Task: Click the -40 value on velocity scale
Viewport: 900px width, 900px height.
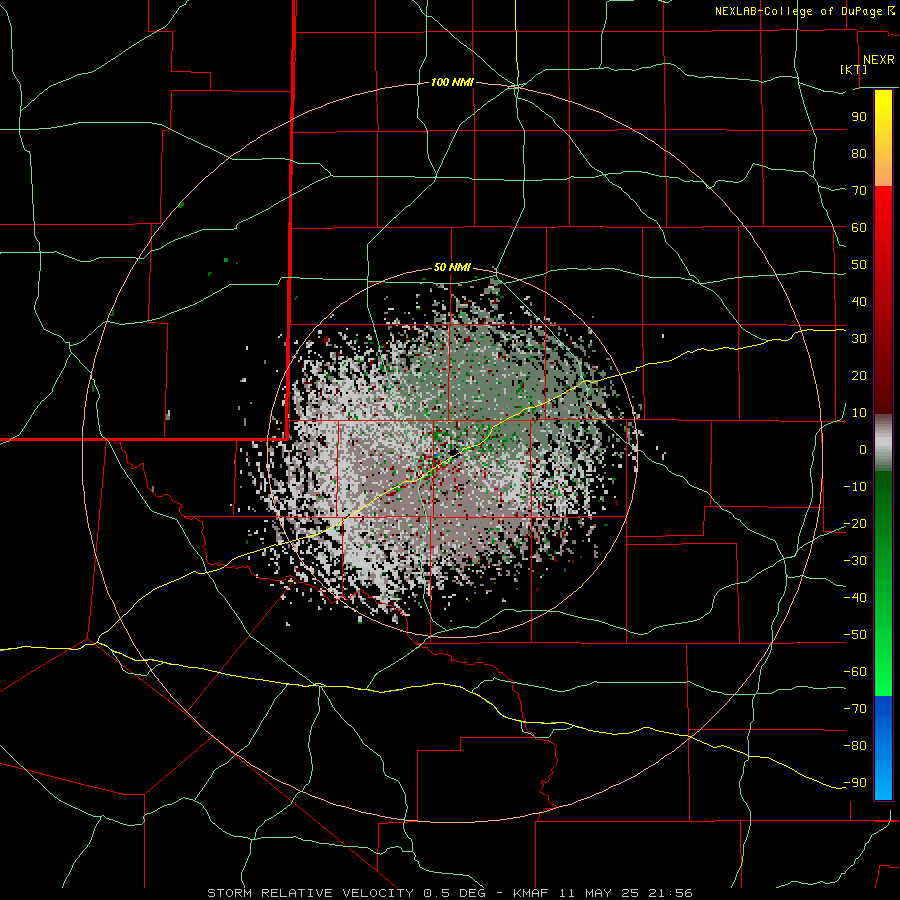Action: coord(855,598)
